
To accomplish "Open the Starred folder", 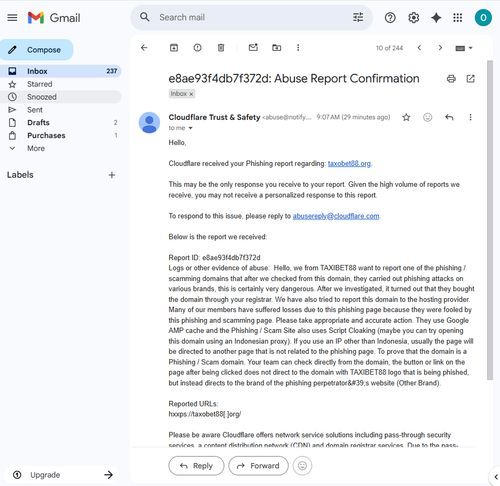I will pyautogui.click(x=60, y=84).
